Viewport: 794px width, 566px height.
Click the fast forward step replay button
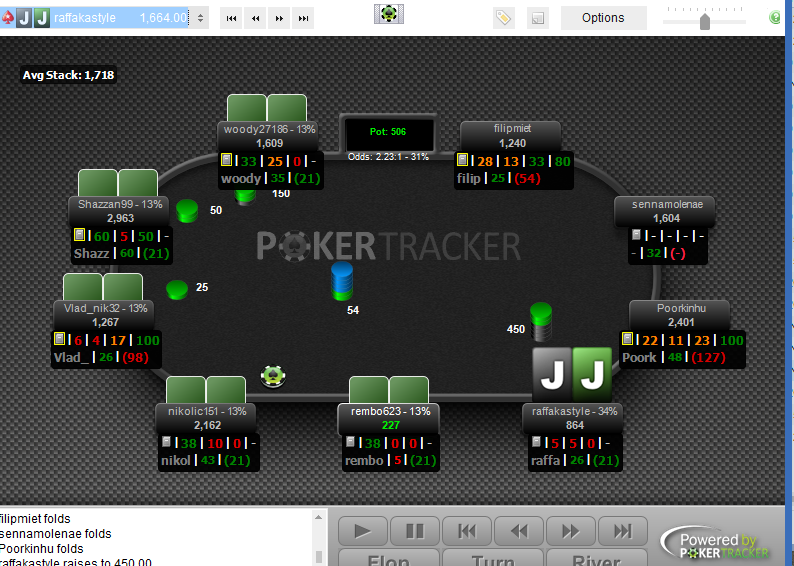pos(571,531)
